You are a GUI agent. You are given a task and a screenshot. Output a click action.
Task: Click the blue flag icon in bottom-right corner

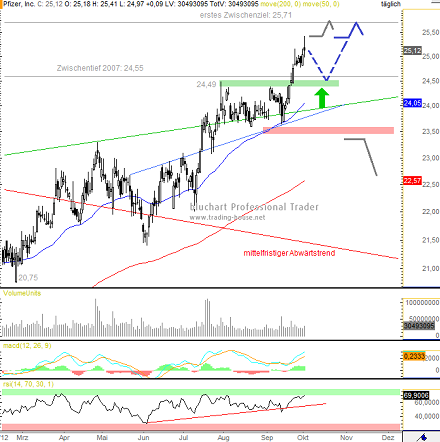pyautogui.click(x=423, y=437)
